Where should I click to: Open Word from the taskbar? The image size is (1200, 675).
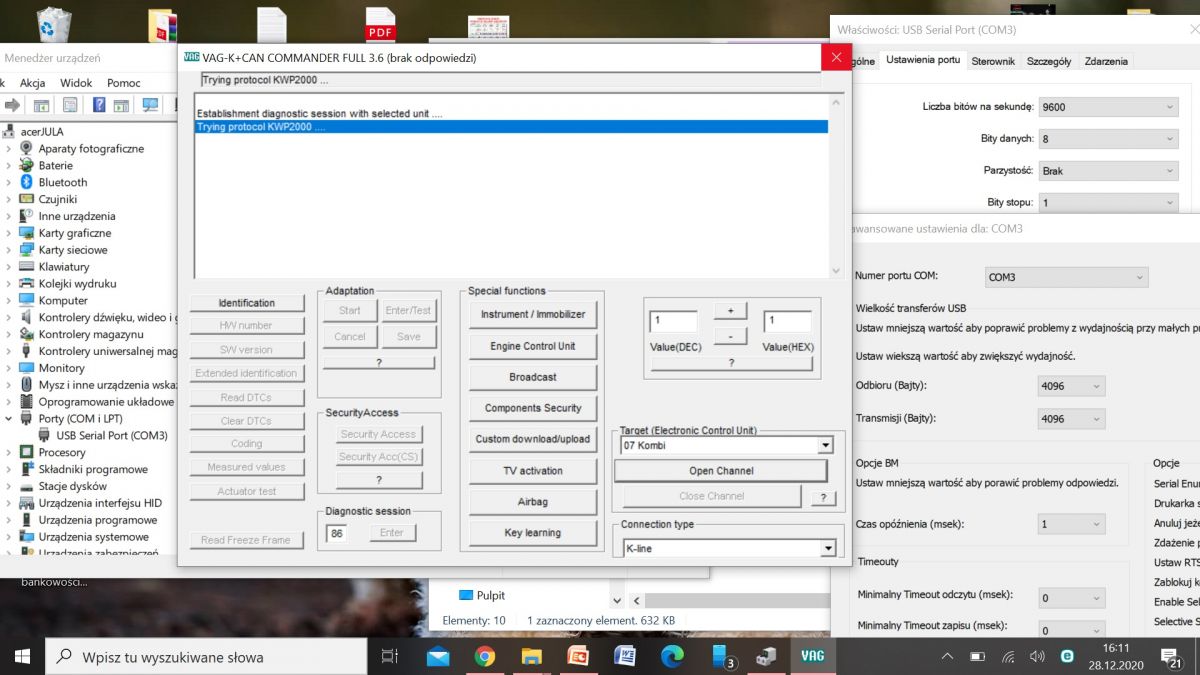click(625, 656)
